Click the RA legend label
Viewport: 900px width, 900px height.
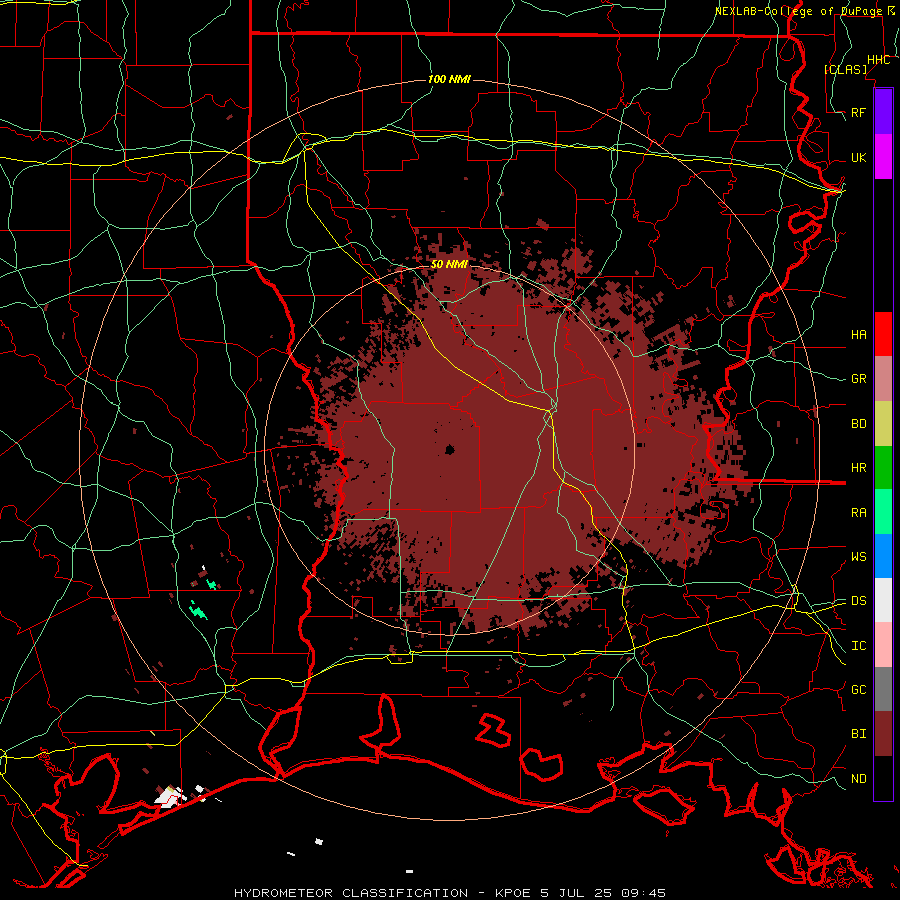(858, 512)
